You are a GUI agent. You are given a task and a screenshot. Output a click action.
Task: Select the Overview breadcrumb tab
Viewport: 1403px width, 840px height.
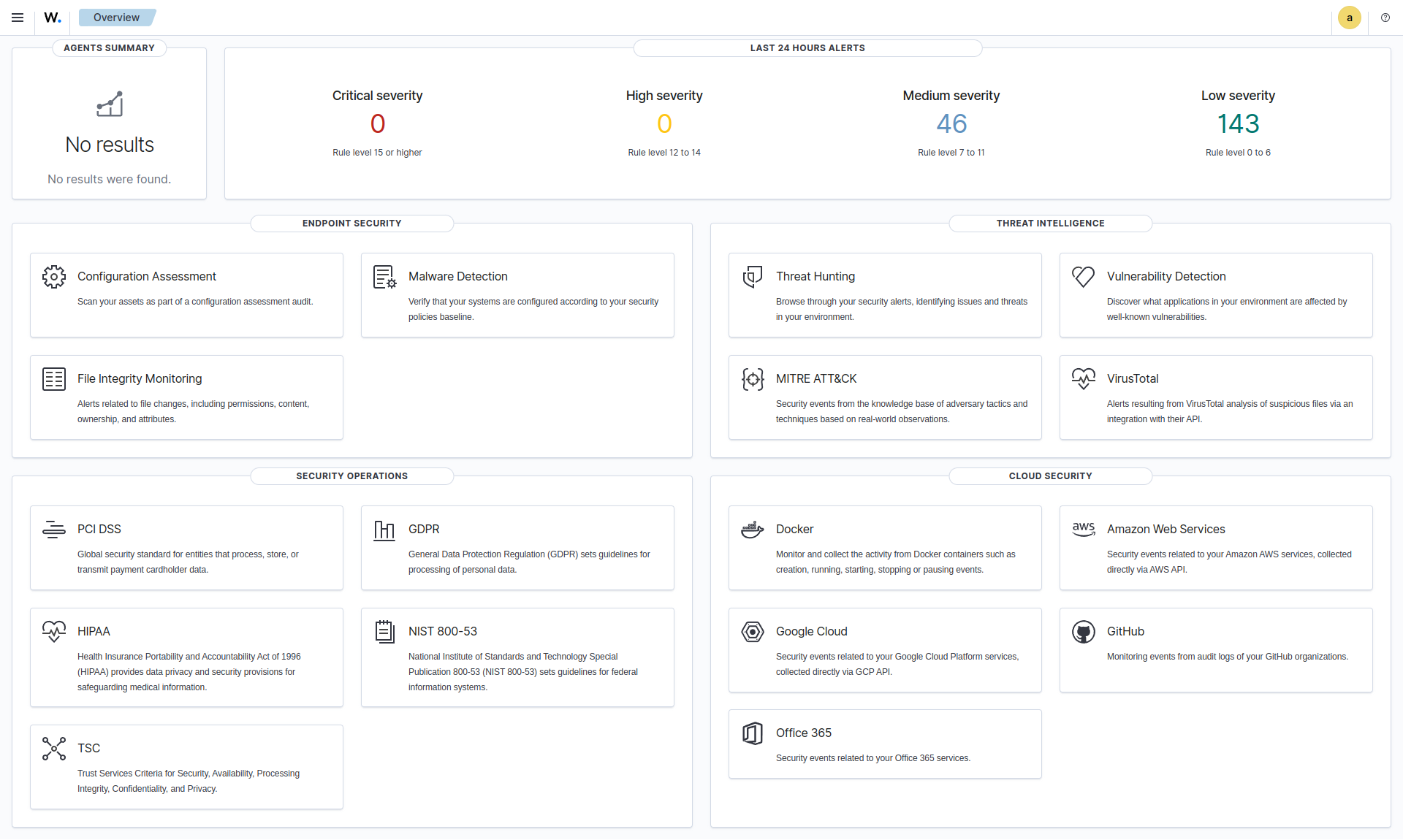tap(117, 18)
